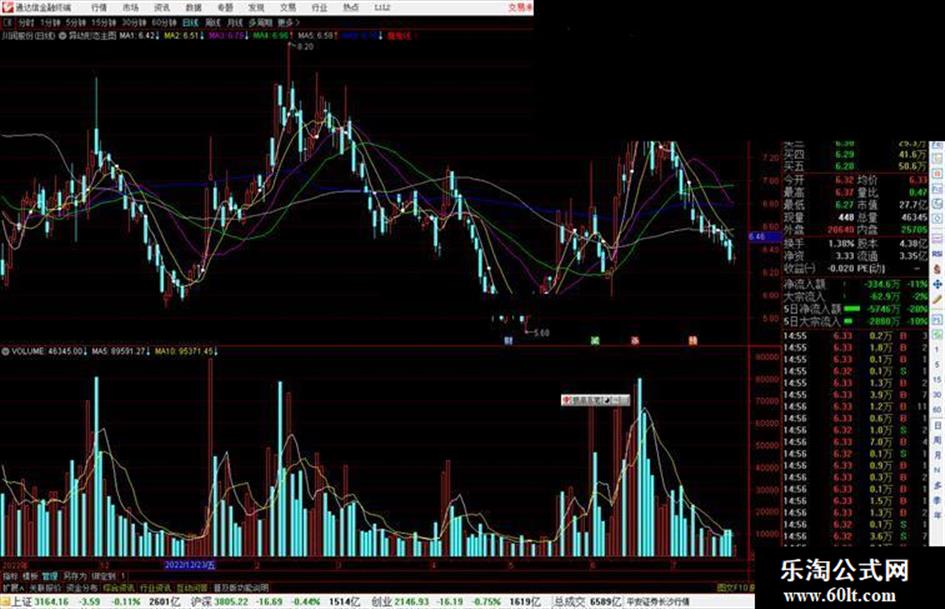This screenshot has height=609, width=945.
Task: Click the blue move-cross icon in right sidebar
Action: coord(937,283)
